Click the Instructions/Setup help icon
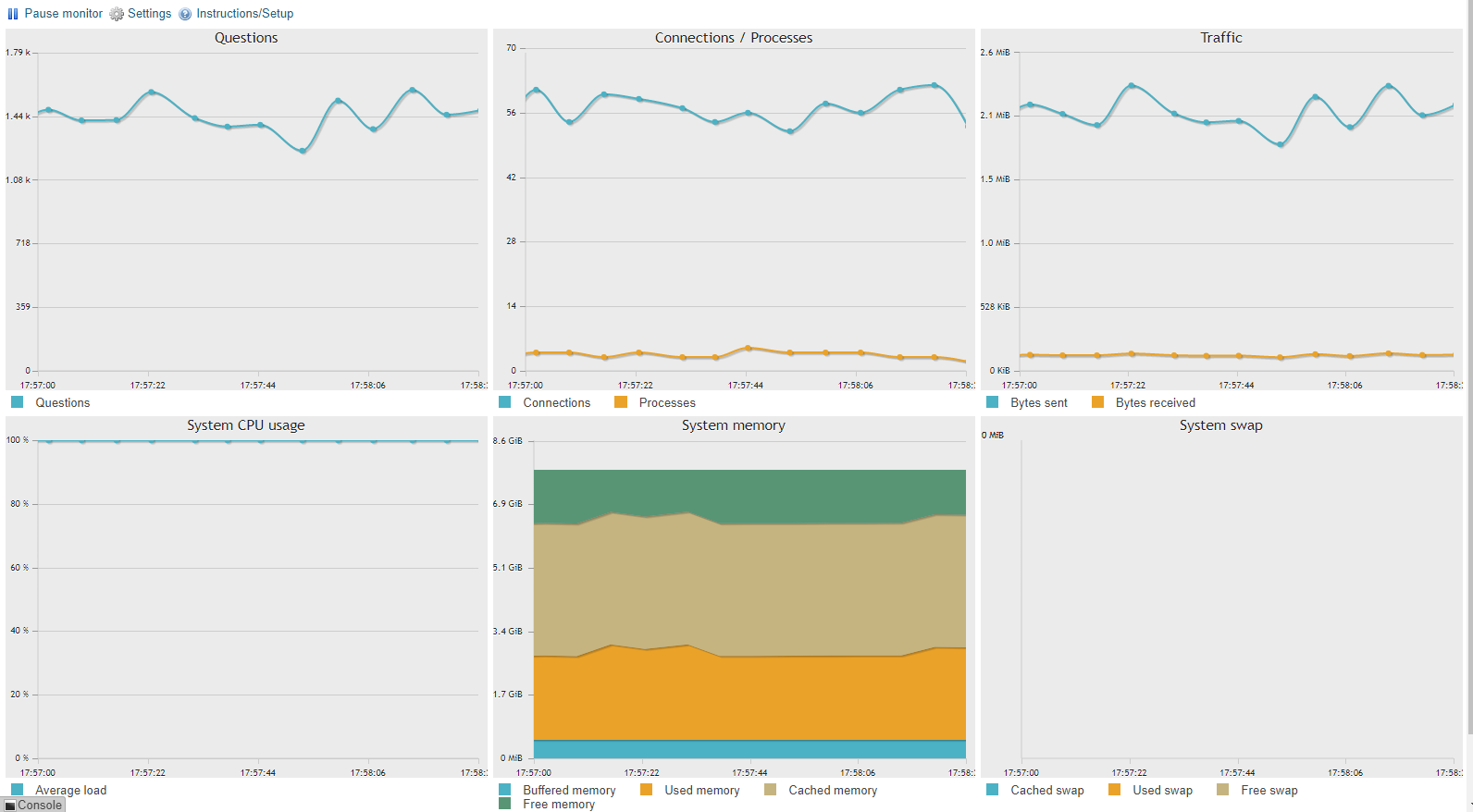 (185, 14)
